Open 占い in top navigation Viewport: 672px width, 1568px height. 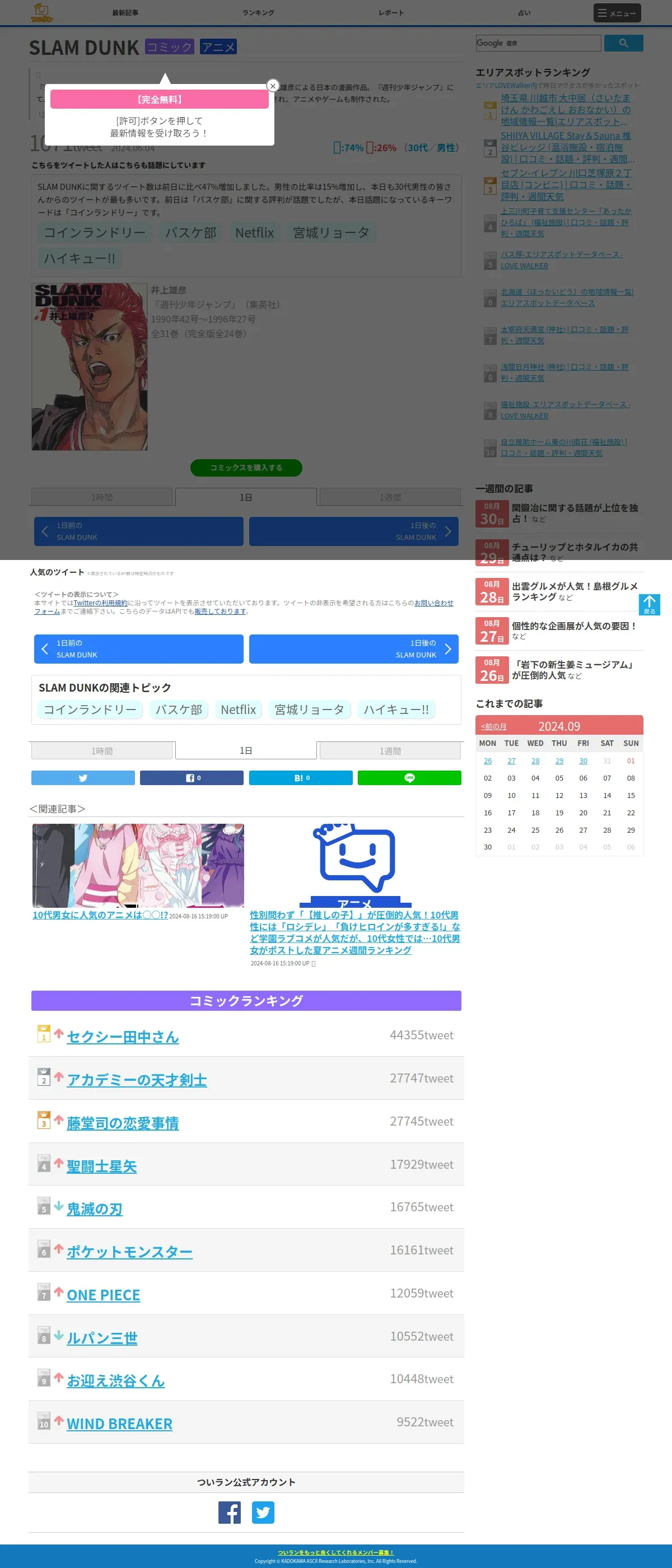(524, 13)
